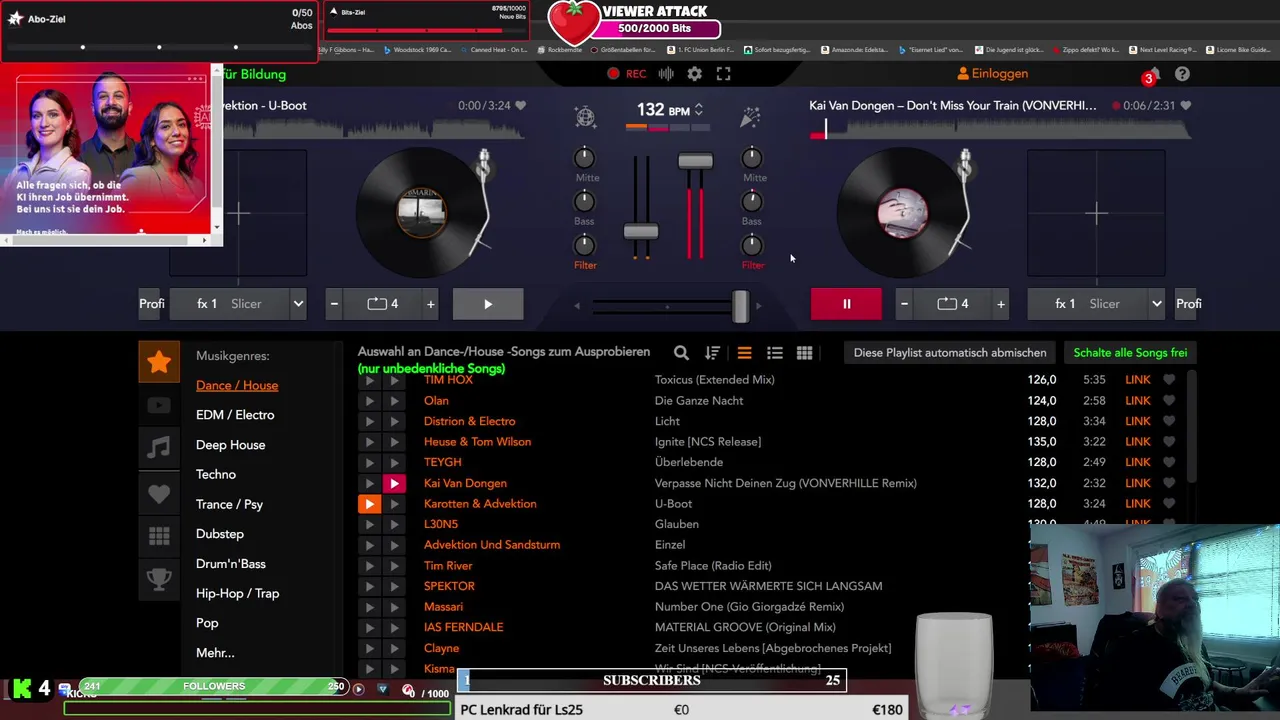Click the Kai Van Dongen artist name
The width and height of the screenshot is (1280, 720).
click(465, 483)
